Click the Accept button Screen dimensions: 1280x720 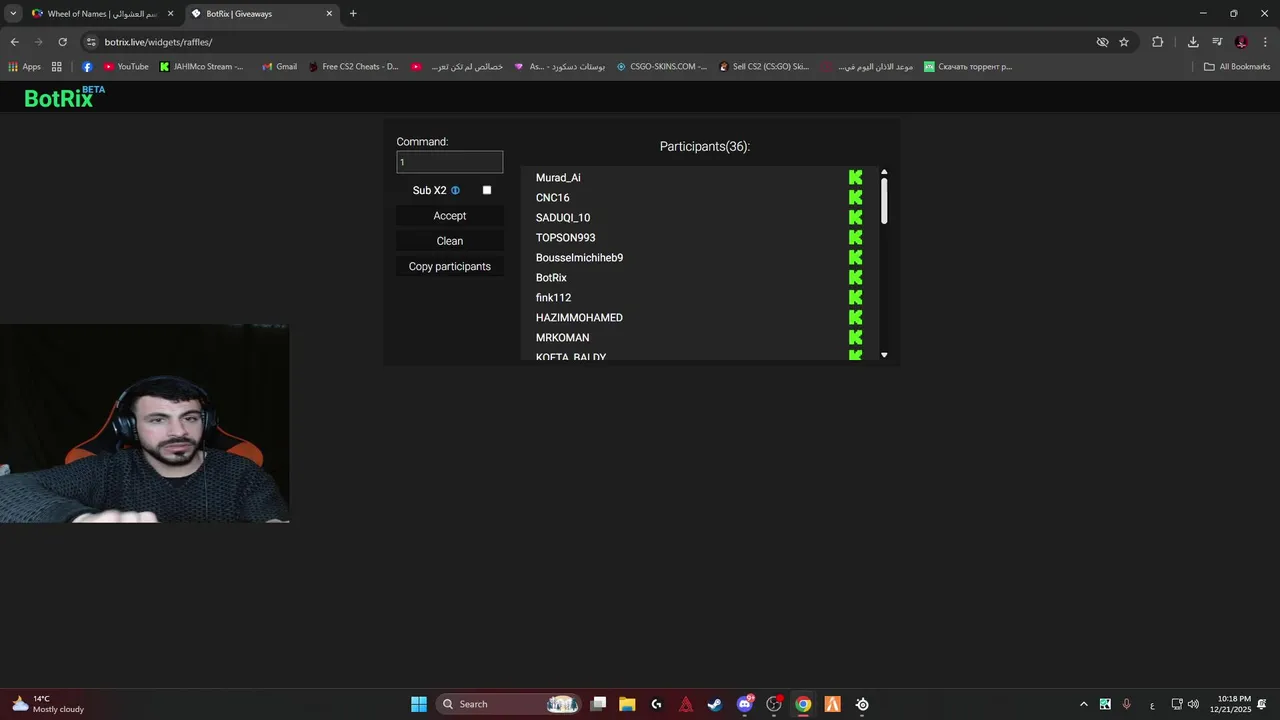click(450, 216)
